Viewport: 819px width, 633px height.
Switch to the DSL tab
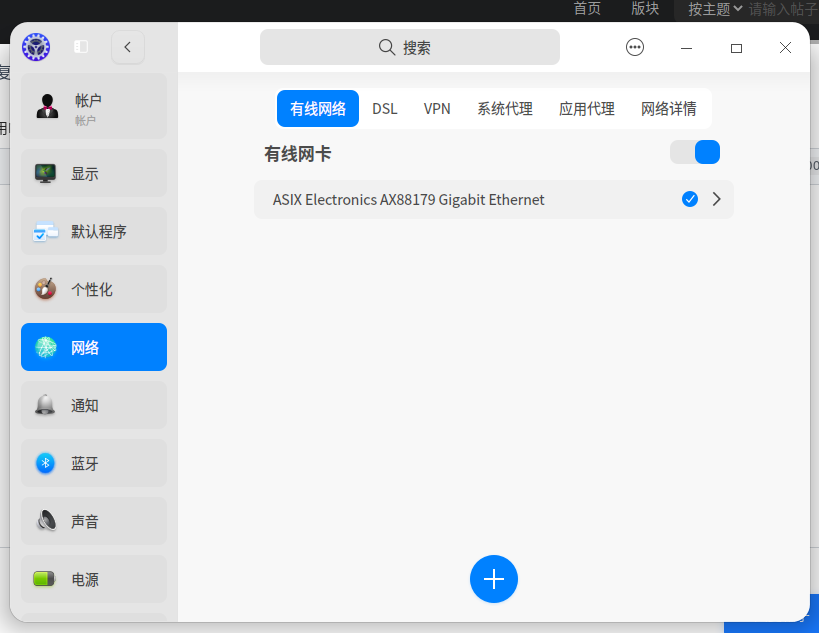pos(384,109)
